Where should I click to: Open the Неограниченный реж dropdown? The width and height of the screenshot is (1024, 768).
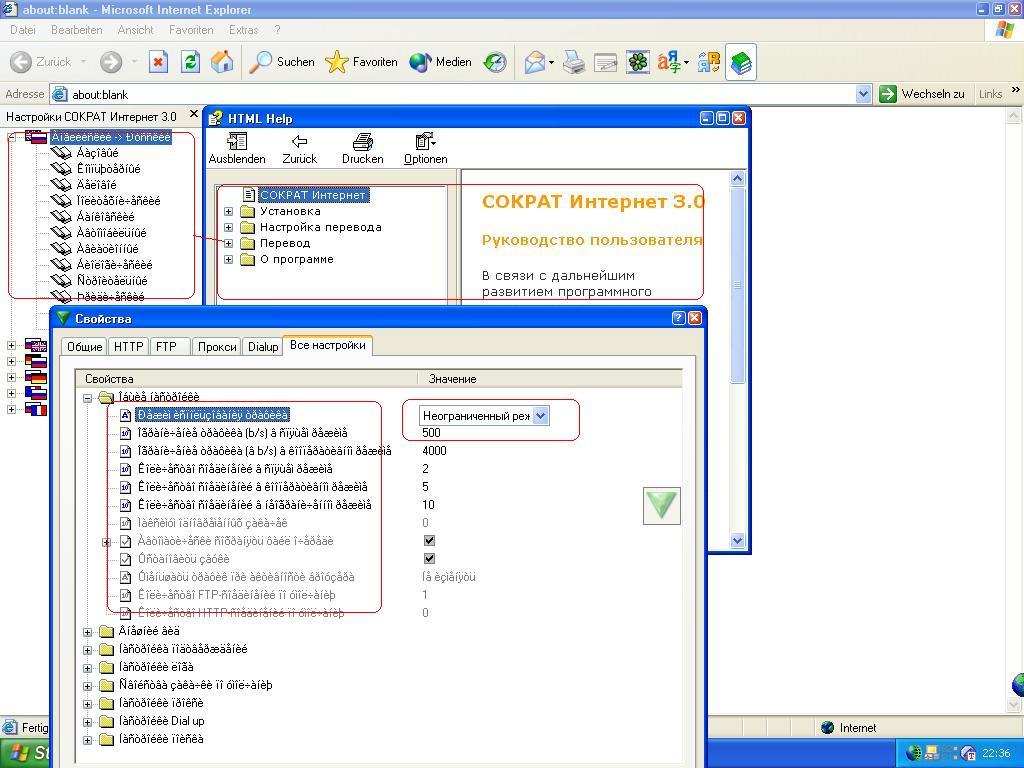click(x=541, y=415)
